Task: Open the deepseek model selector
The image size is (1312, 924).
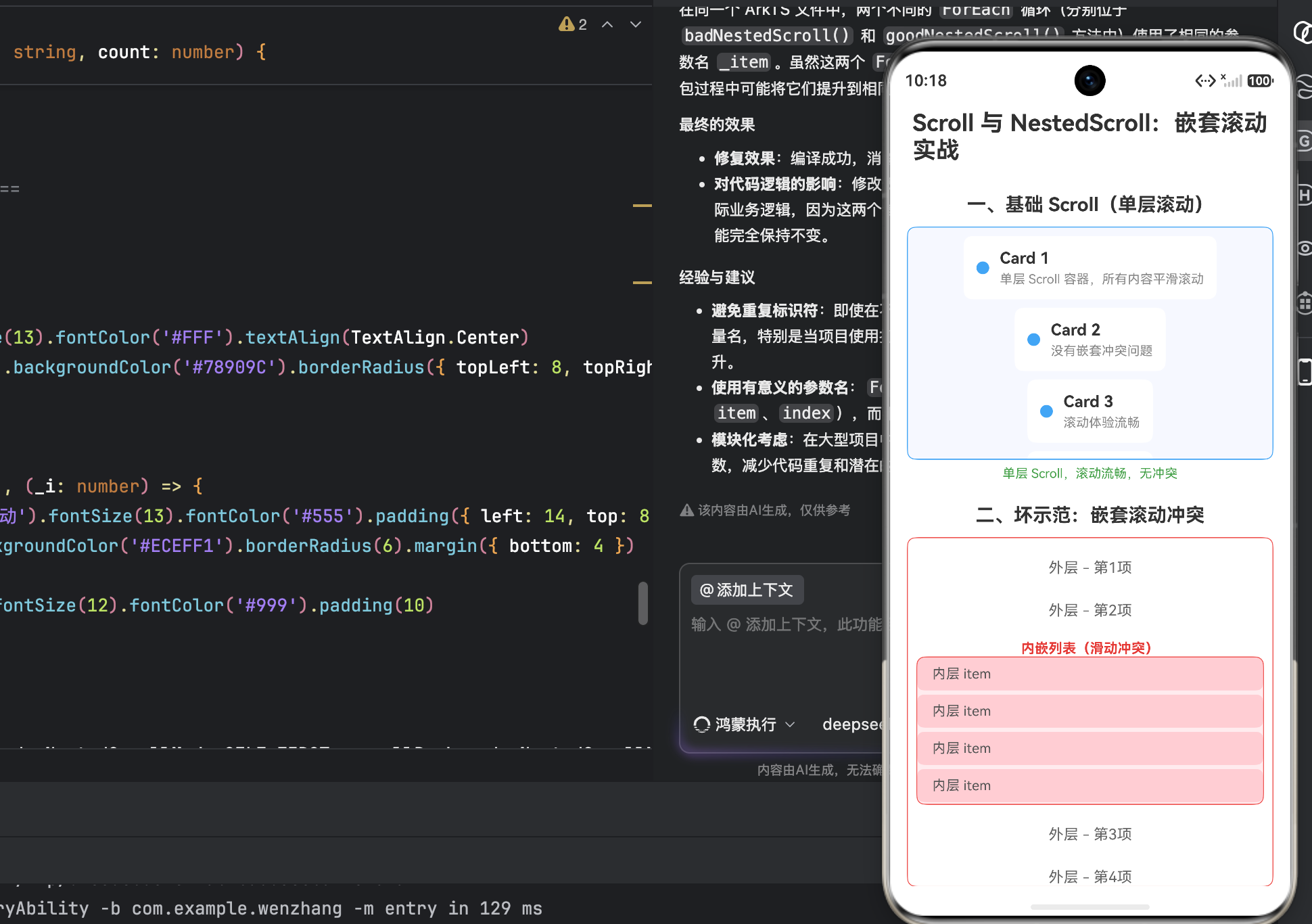Action: (852, 724)
